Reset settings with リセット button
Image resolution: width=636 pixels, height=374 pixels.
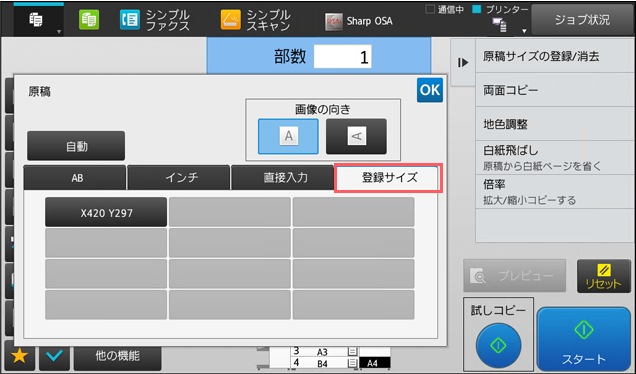(x=604, y=276)
